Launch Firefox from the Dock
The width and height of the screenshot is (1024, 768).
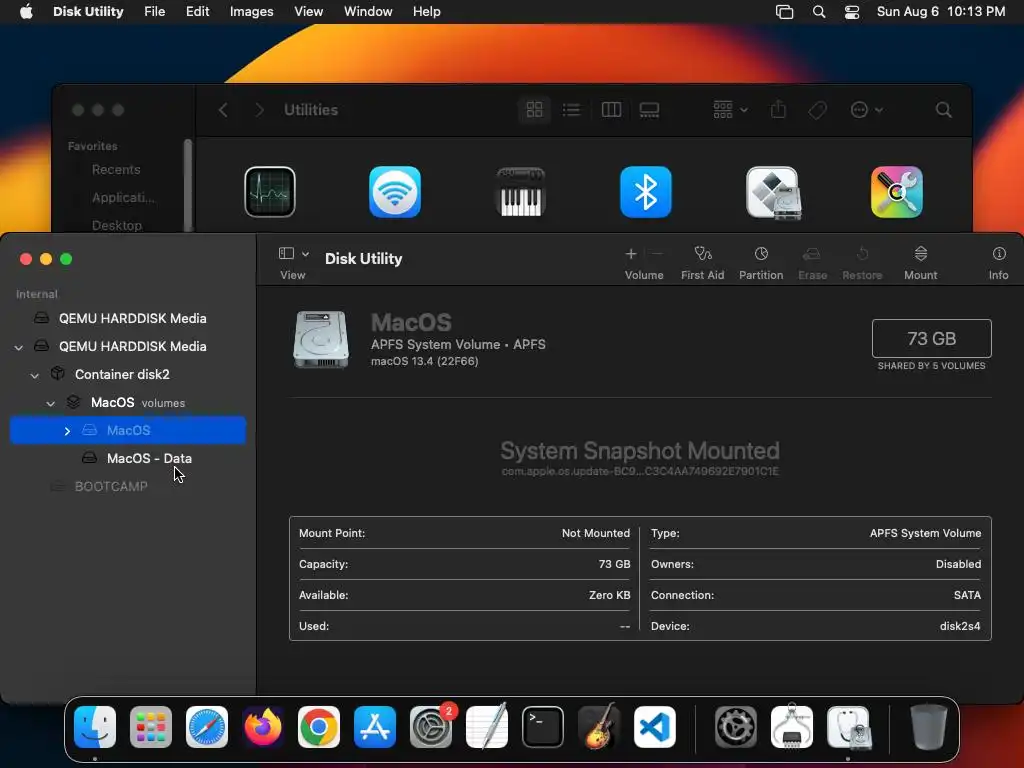pos(263,727)
